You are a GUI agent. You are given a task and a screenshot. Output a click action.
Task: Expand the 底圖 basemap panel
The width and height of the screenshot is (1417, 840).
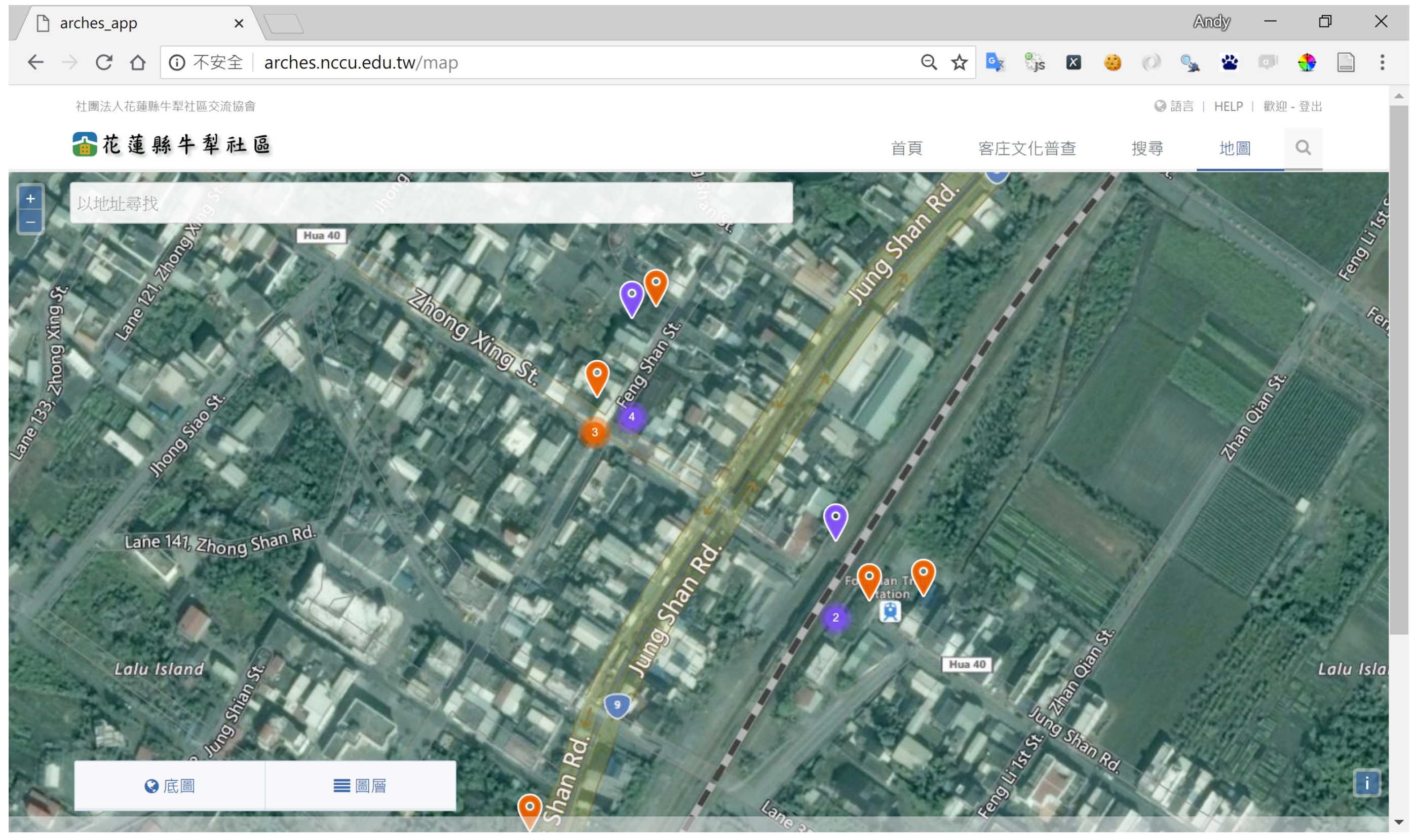(170, 786)
